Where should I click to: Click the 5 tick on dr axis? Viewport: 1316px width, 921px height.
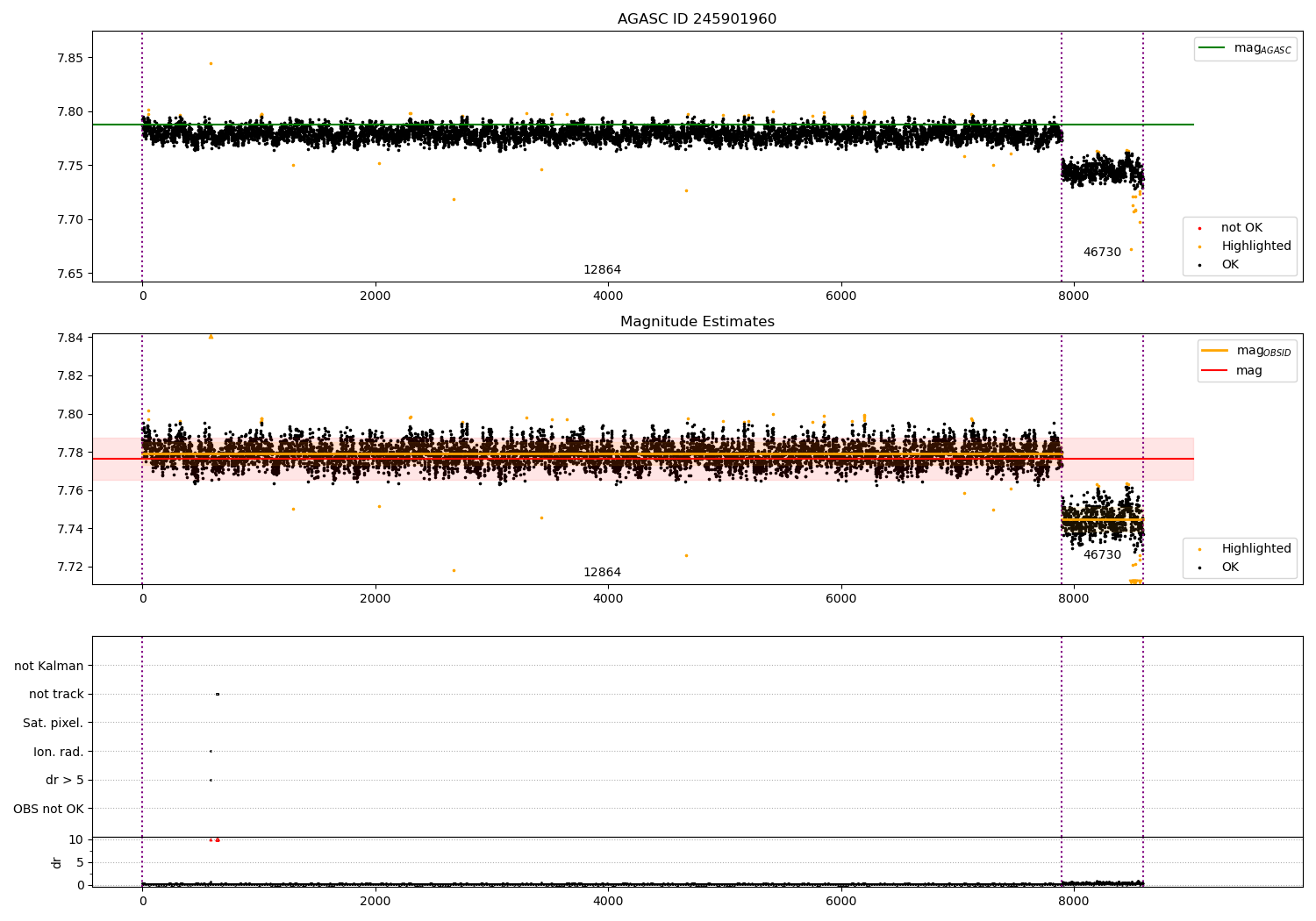(x=80, y=862)
